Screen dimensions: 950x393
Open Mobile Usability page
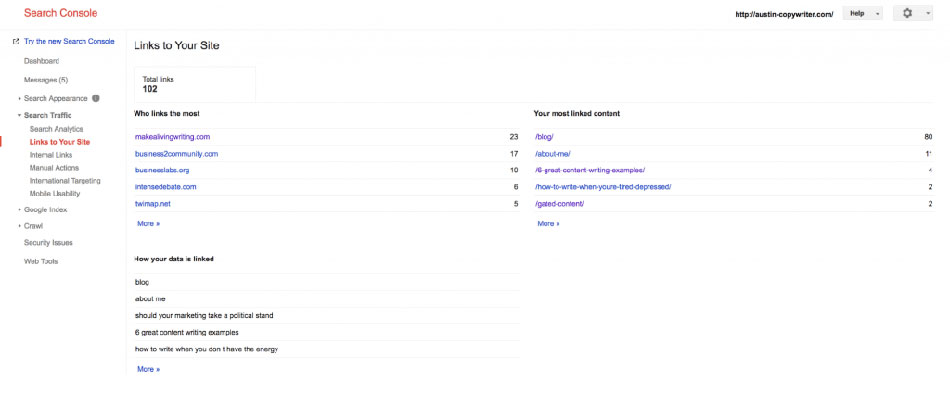click(x=55, y=194)
